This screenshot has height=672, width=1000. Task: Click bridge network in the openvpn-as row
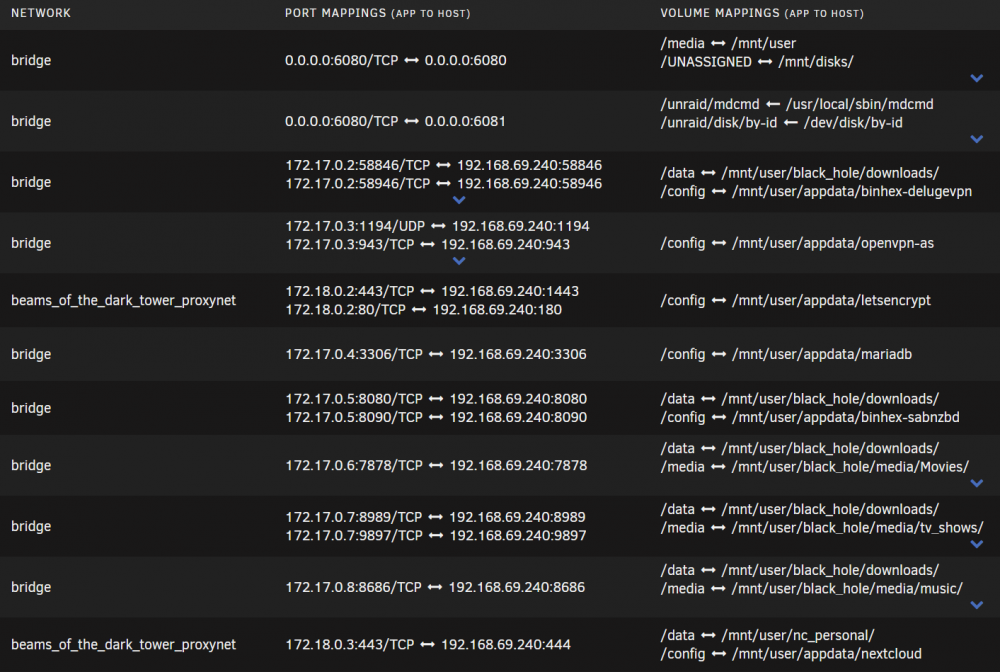pos(31,243)
